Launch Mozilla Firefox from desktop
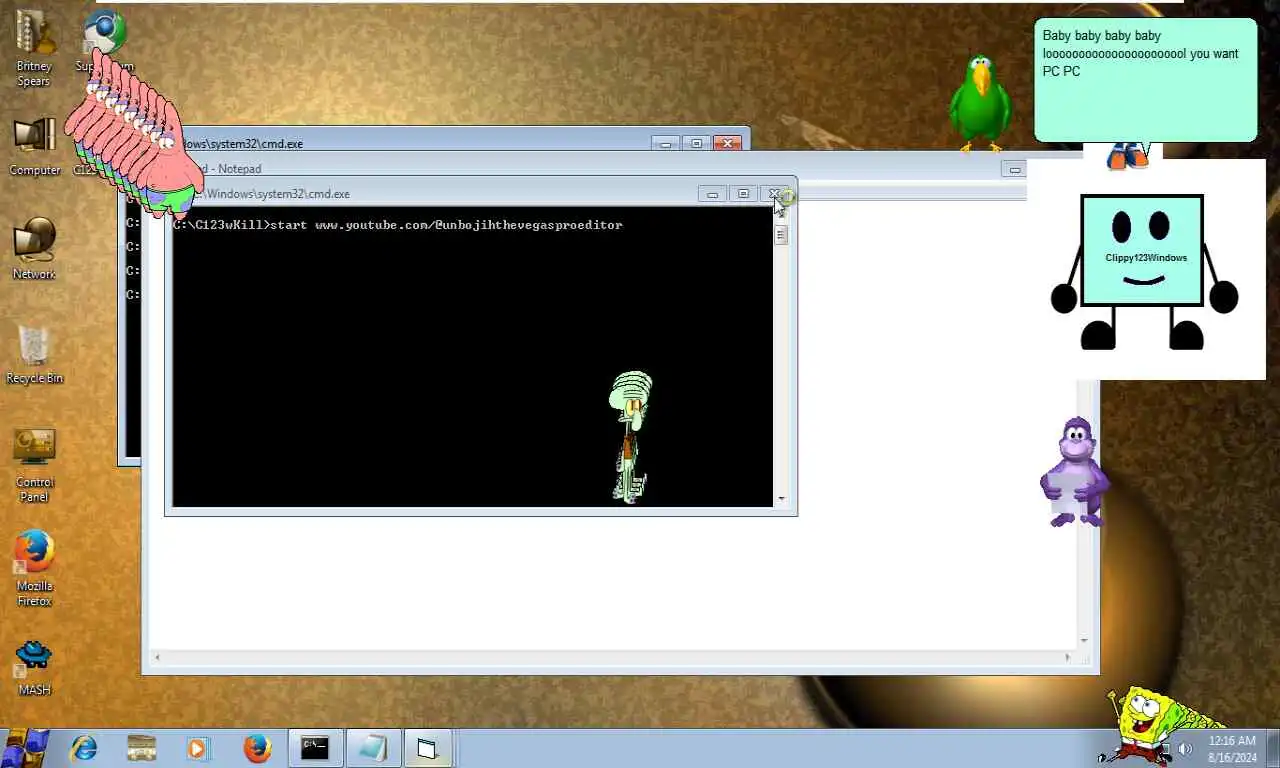Viewport: 1280px width, 768px height. coord(35,568)
